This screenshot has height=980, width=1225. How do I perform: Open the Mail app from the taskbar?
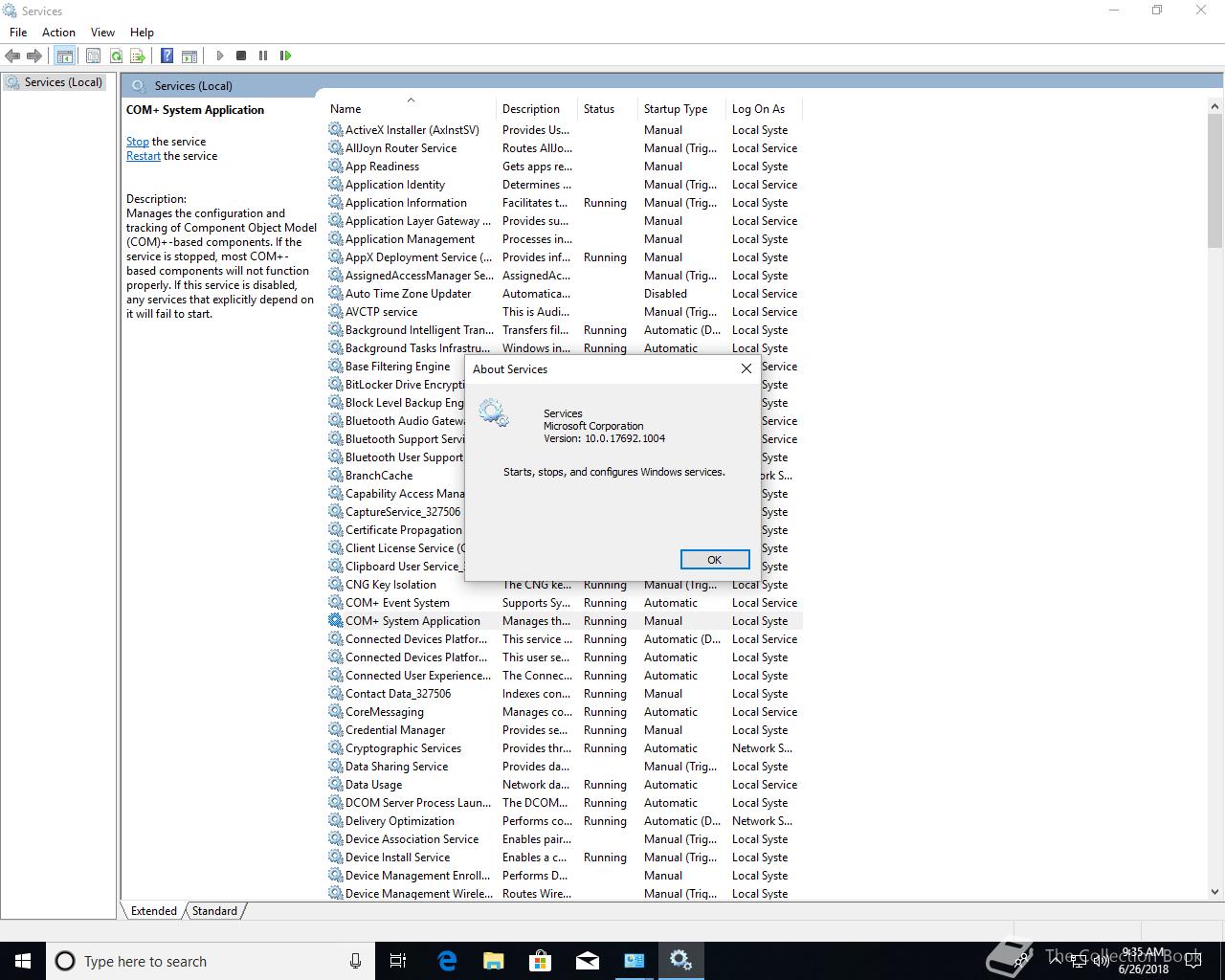[587, 961]
